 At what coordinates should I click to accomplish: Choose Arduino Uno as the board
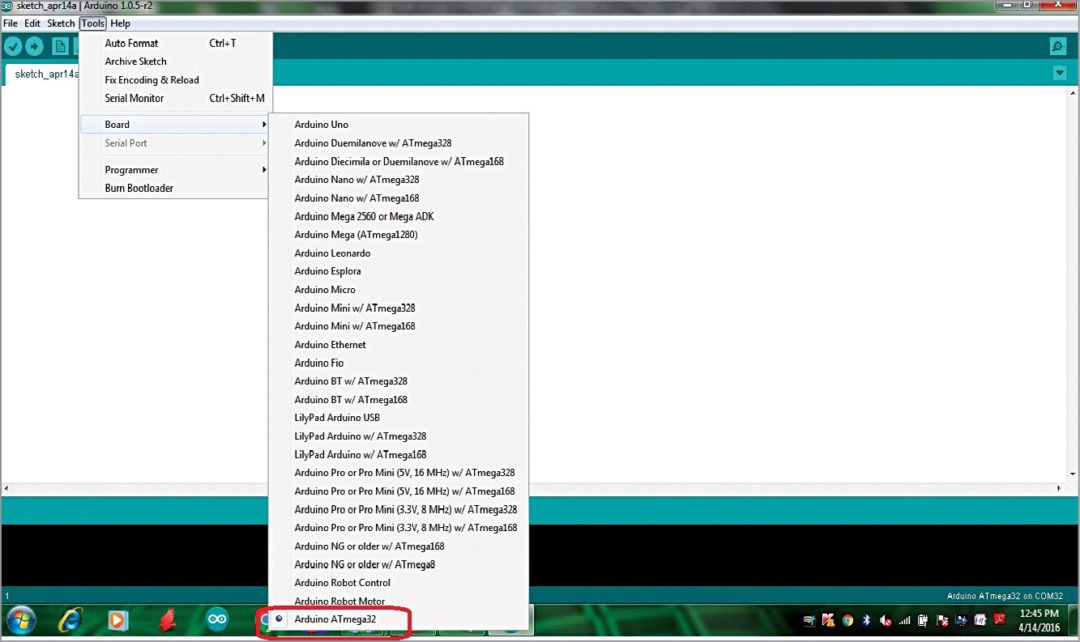tap(321, 125)
